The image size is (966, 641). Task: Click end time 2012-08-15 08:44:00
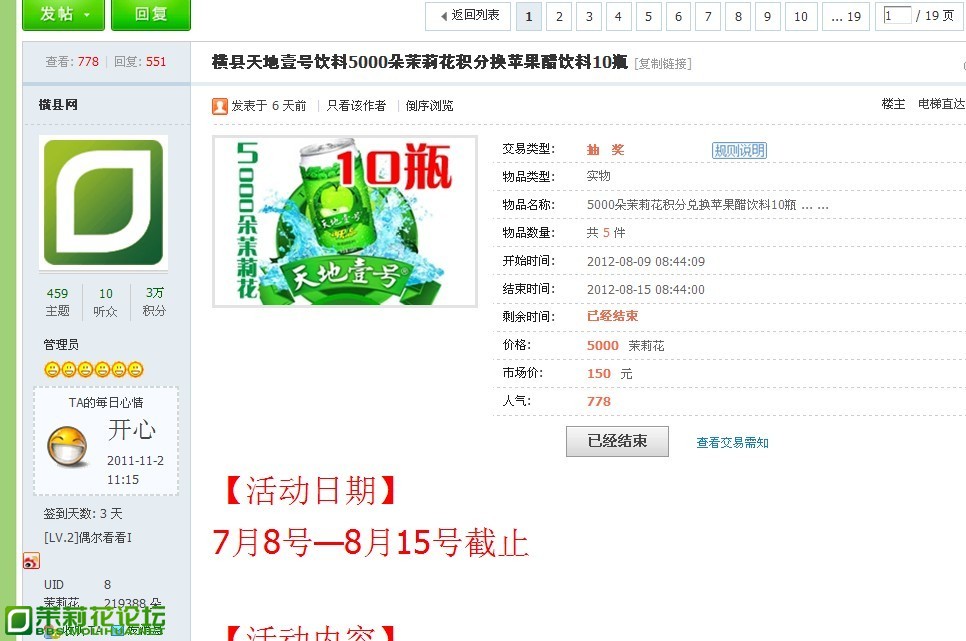tap(646, 290)
